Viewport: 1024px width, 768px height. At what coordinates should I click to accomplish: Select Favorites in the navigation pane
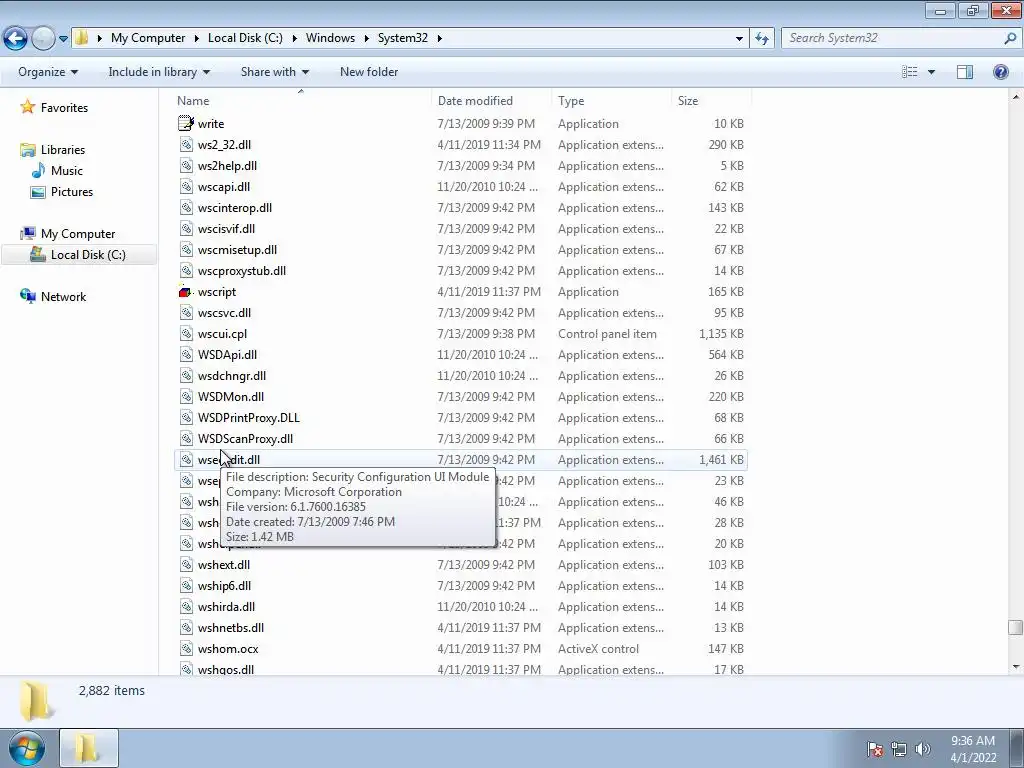click(x=64, y=108)
